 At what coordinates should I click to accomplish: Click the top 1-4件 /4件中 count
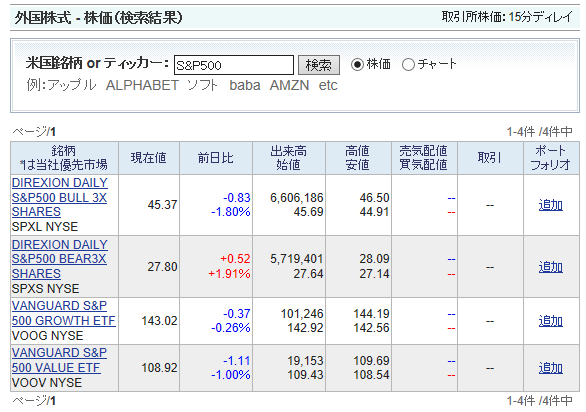540,132
